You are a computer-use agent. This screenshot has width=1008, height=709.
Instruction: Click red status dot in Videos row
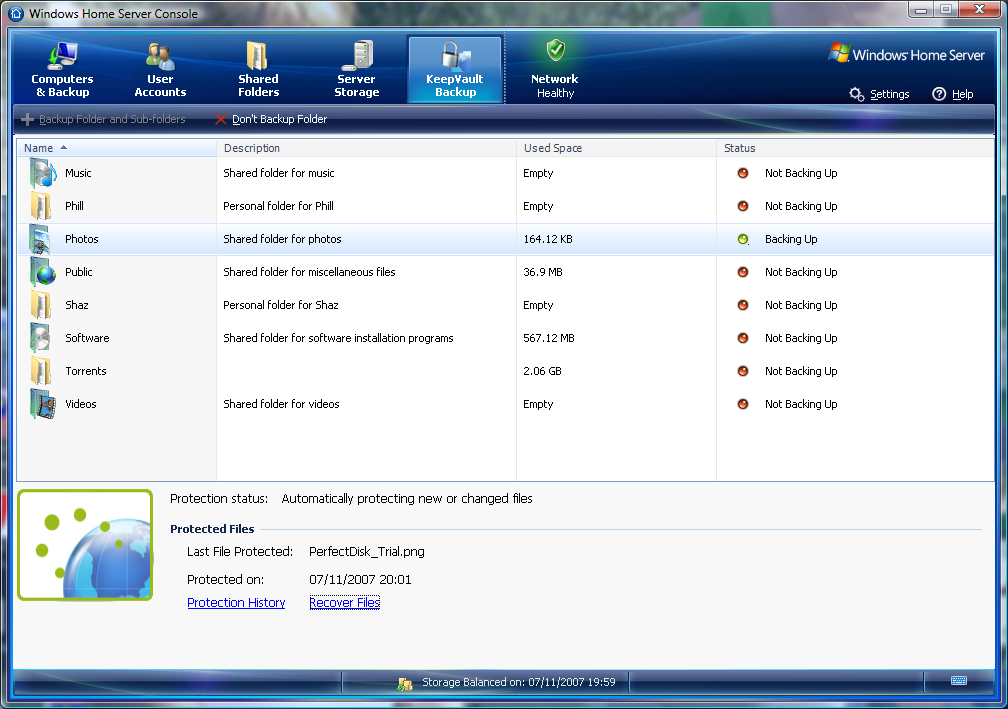pyautogui.click(x=742, y=404)
